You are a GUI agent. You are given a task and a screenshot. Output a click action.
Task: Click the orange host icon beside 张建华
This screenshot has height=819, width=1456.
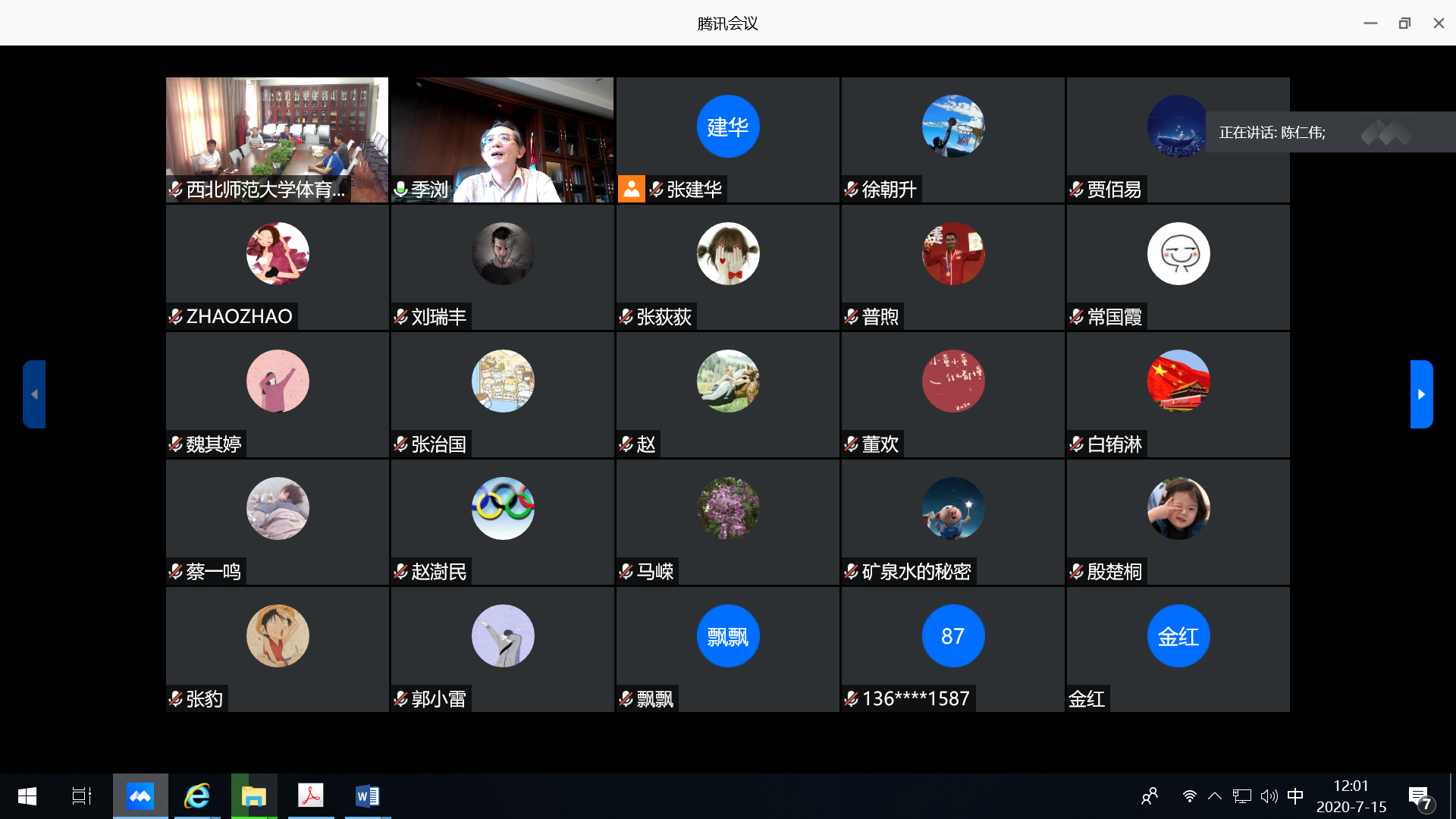tap(631, 189)
